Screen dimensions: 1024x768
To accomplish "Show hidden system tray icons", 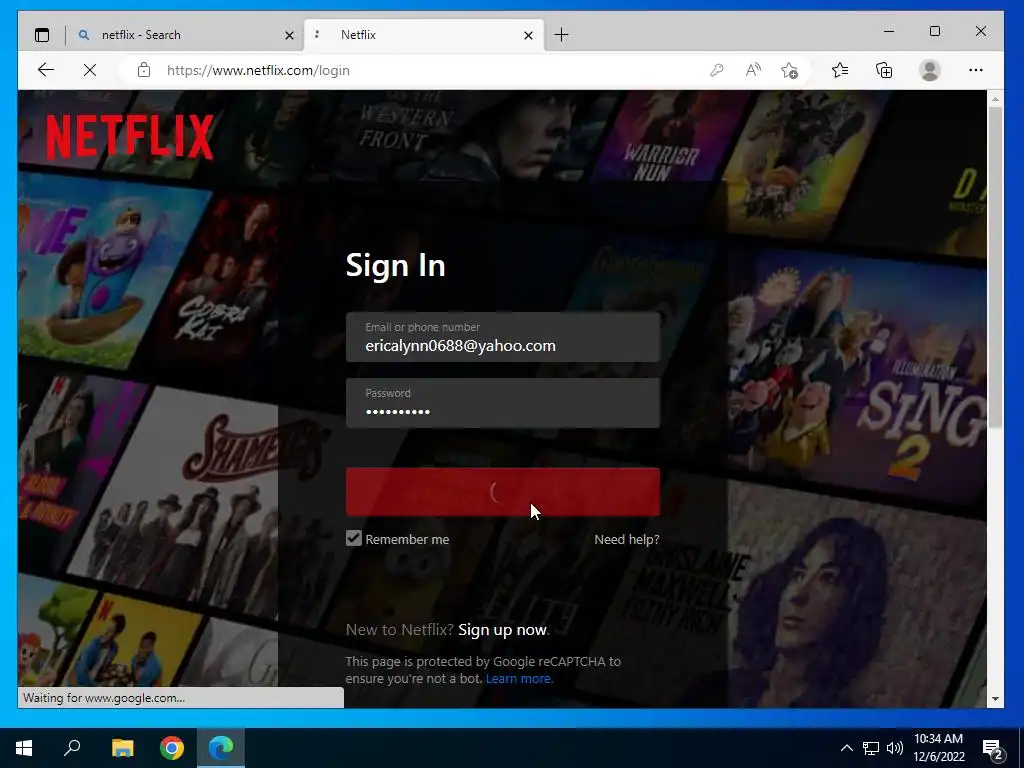I will tap(846, 748).
